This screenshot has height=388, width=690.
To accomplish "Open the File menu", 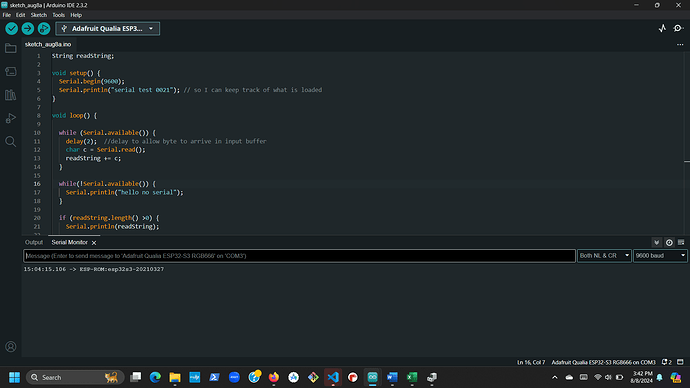I will (x=7, y=15).
